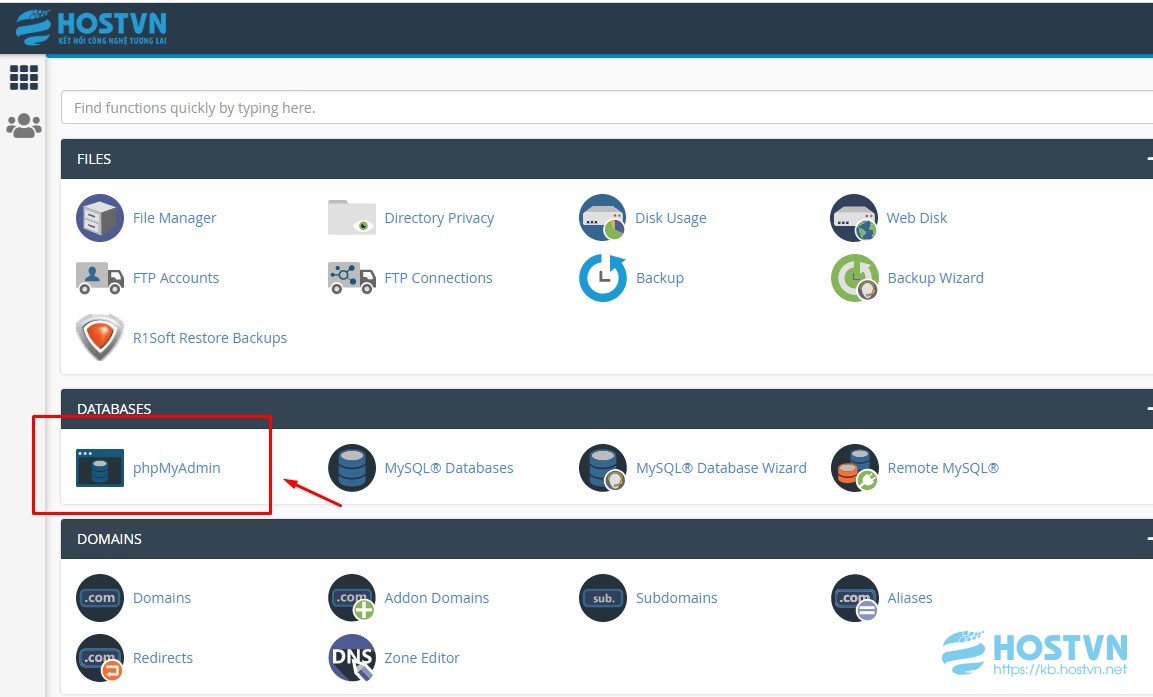Click the Web Disk globe icon
The height and width of the screenshot is (697, 1153).
(854, 218)
